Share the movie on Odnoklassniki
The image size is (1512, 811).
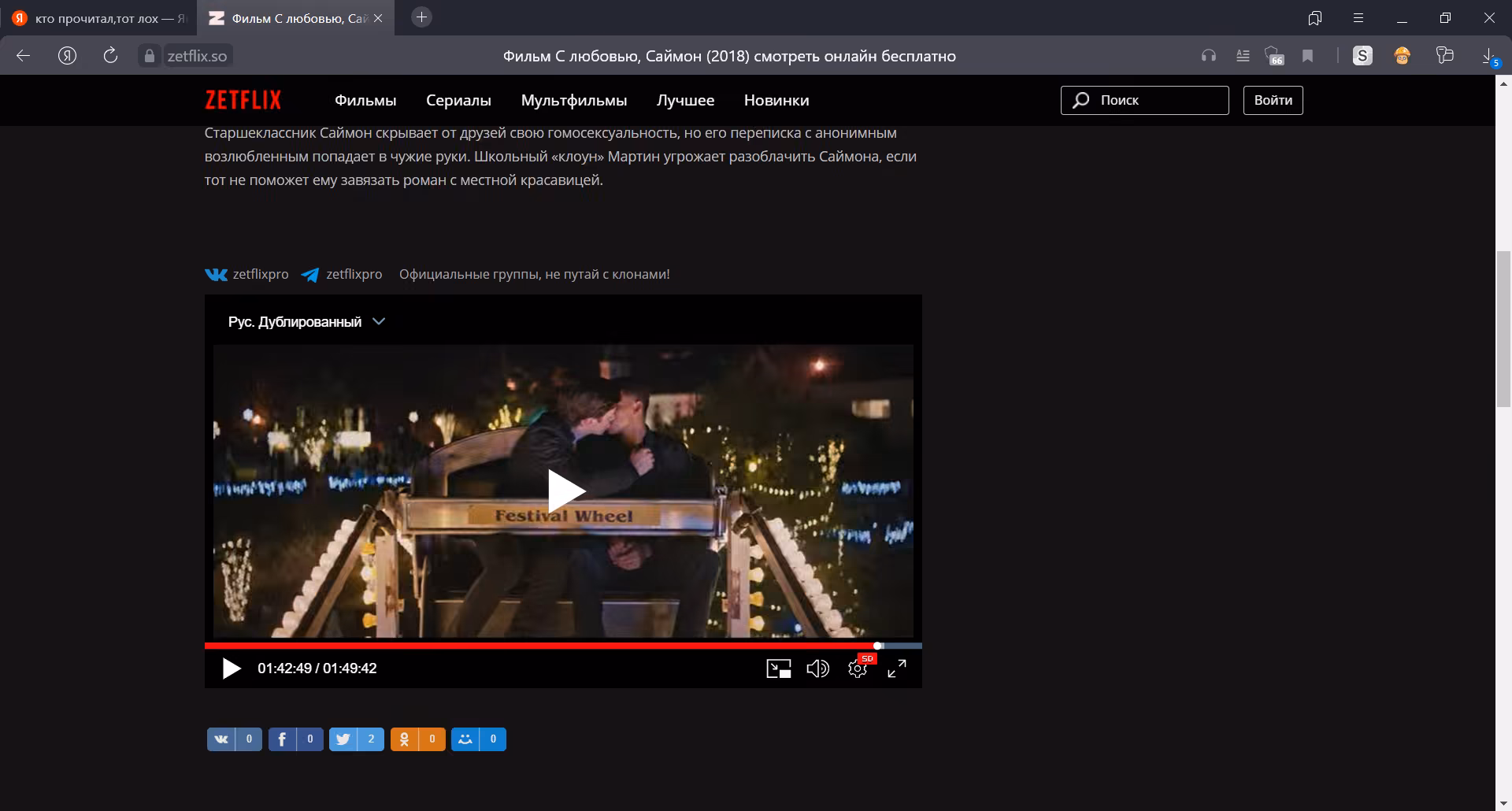[417, 739]
